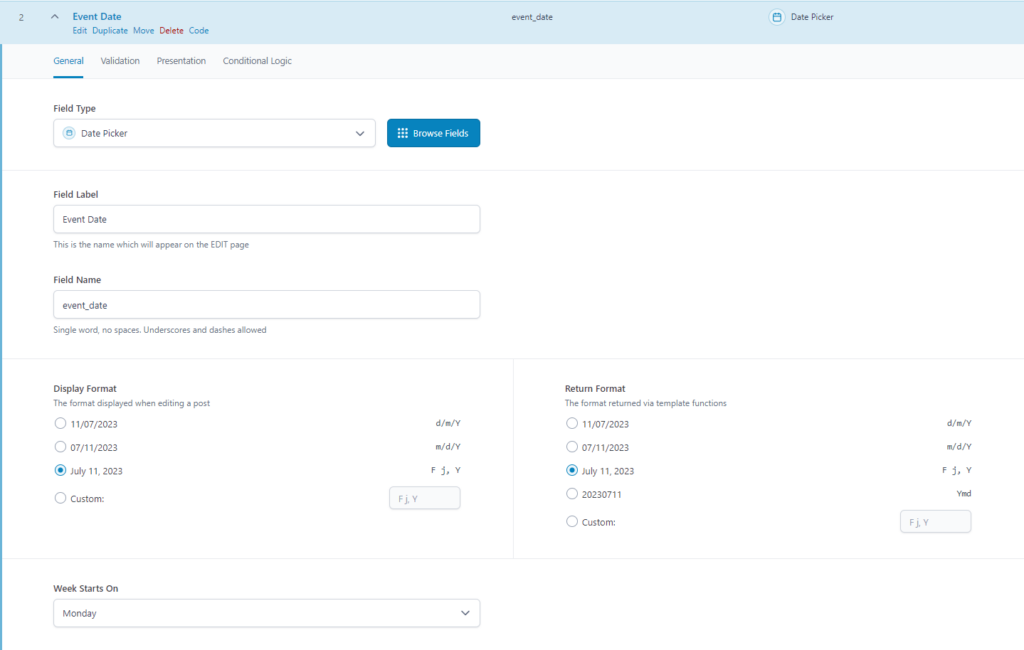Select Return Format July 11, 2023 option
Viewport: 1024px width, 650px height.
pos(571,470)
